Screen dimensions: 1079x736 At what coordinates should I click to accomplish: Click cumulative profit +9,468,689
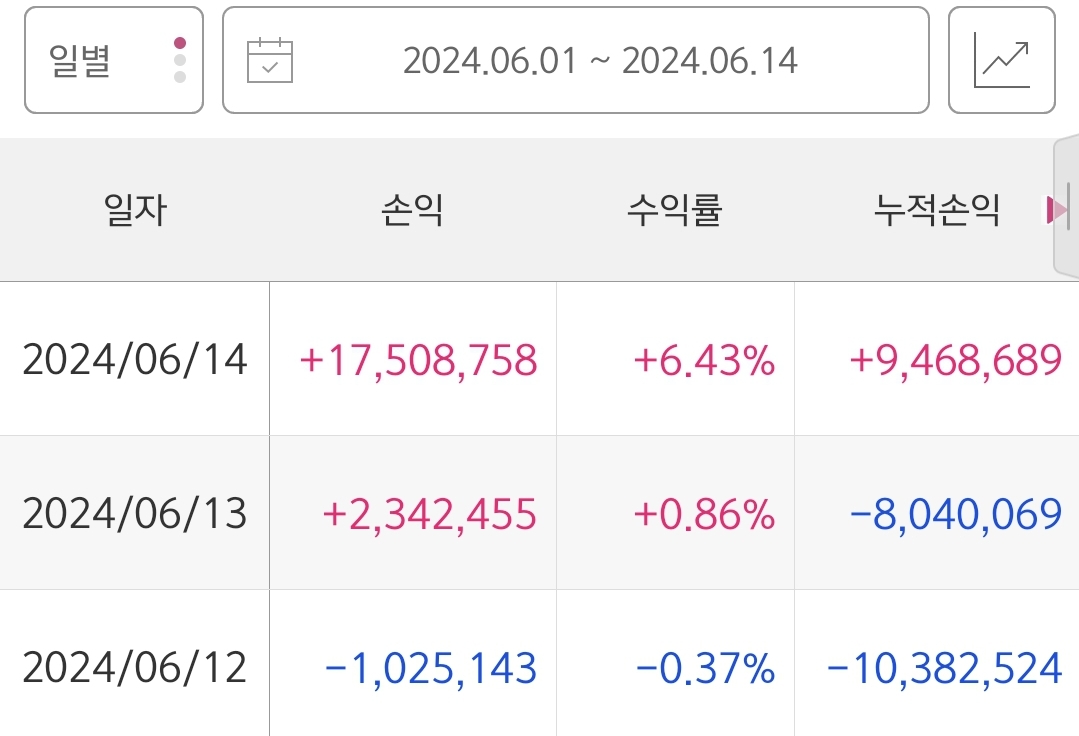(x=955, y=360)
